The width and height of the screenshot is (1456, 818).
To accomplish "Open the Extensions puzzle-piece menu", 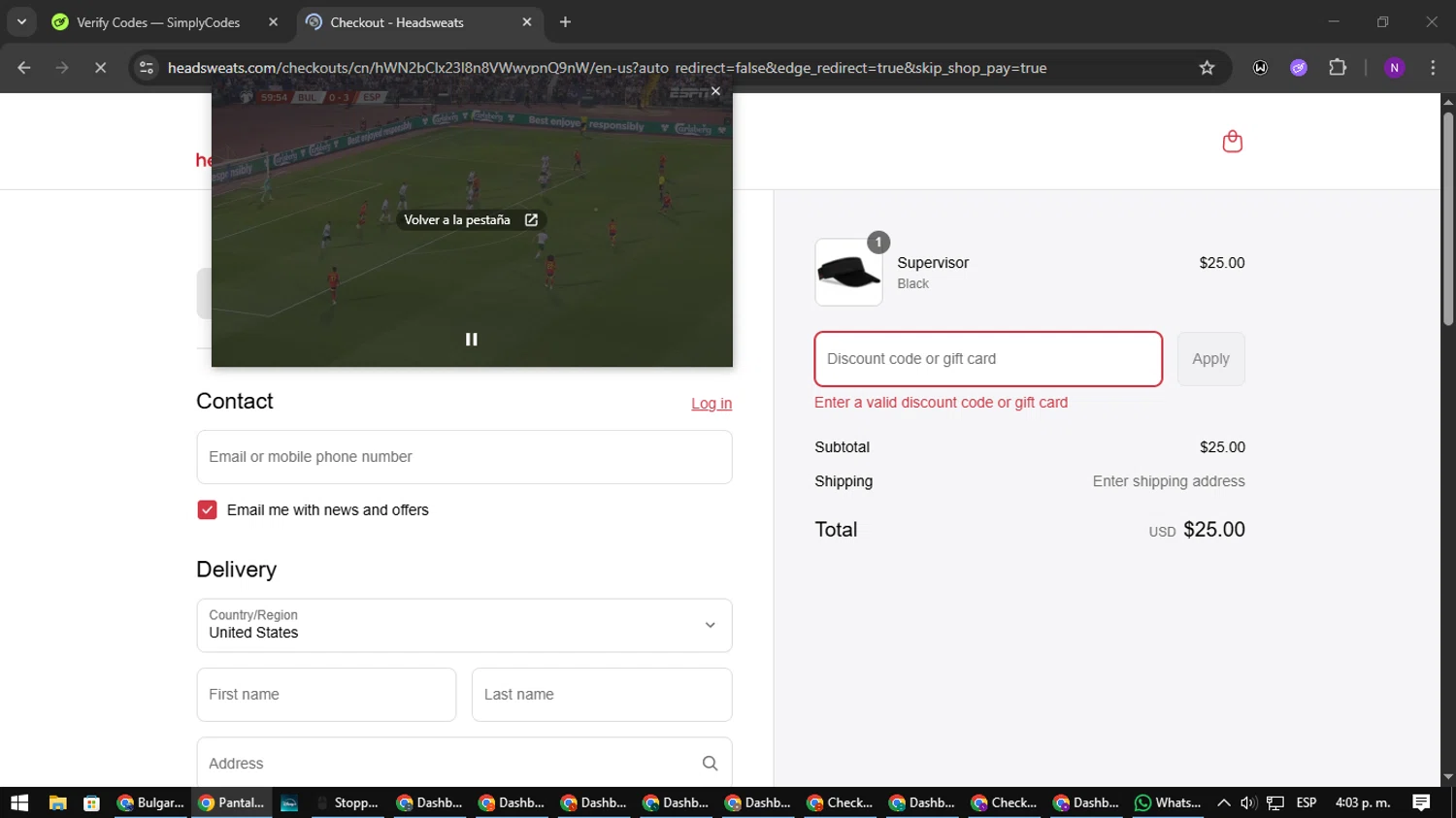I will 1338,68.
